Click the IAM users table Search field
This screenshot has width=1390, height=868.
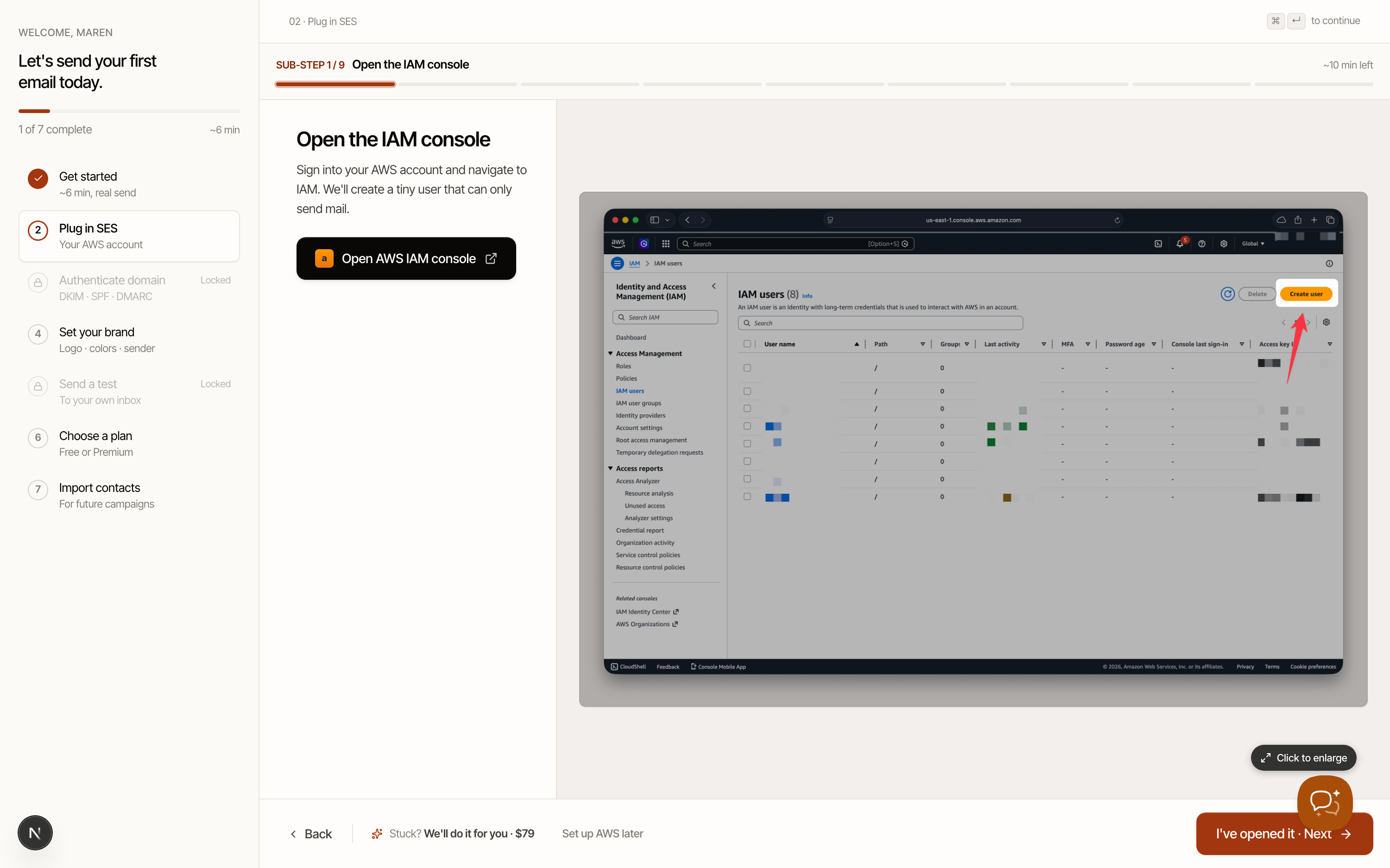(x=880, y=323)
